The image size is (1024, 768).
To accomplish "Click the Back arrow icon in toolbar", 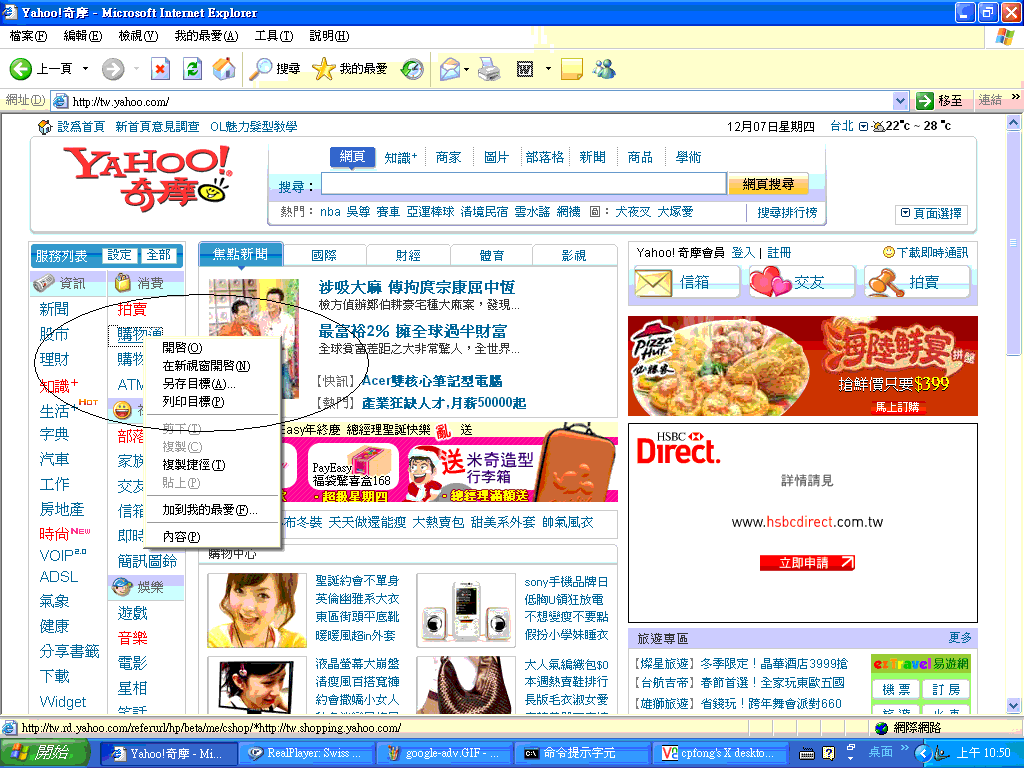I will (x=22, y=69).
